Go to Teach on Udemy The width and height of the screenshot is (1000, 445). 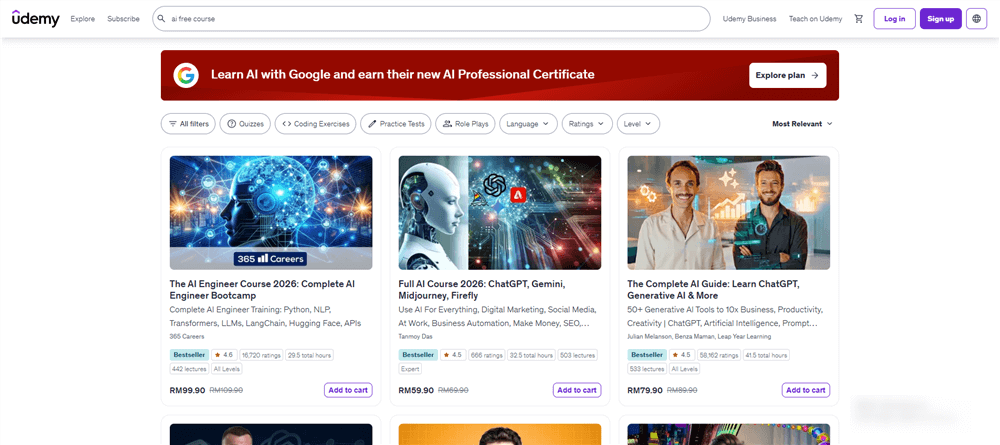click(815, 18)
